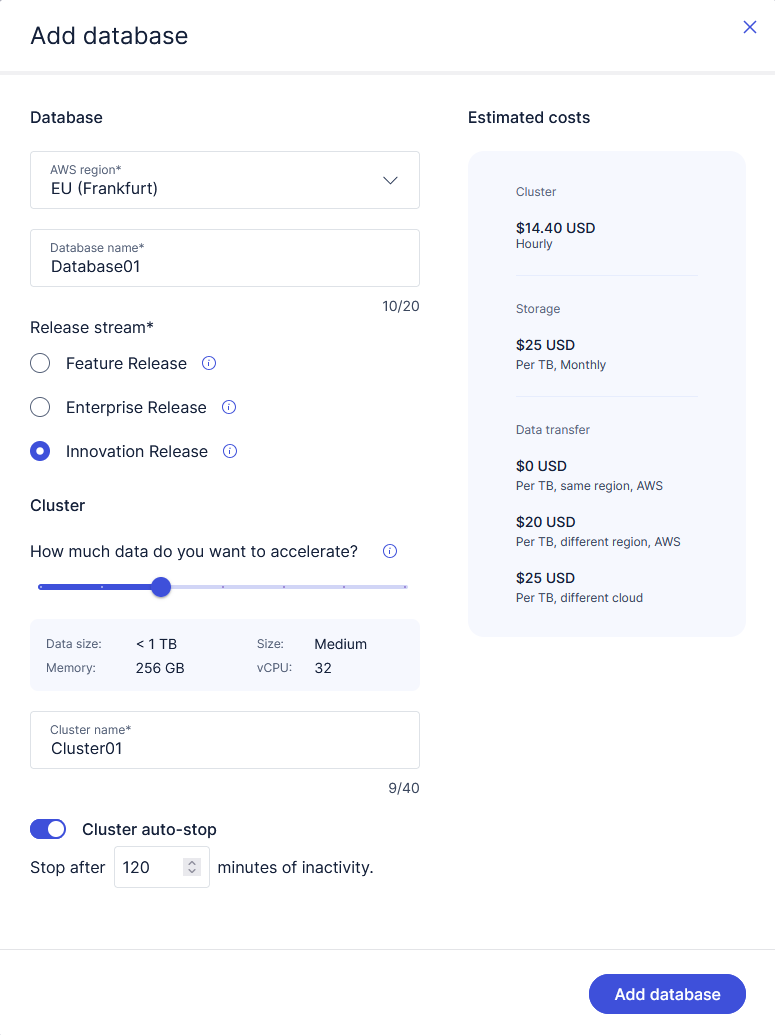775x1035 pixels.
Task: Click the Cluster auto-stop label
Action: pos(149,829)
